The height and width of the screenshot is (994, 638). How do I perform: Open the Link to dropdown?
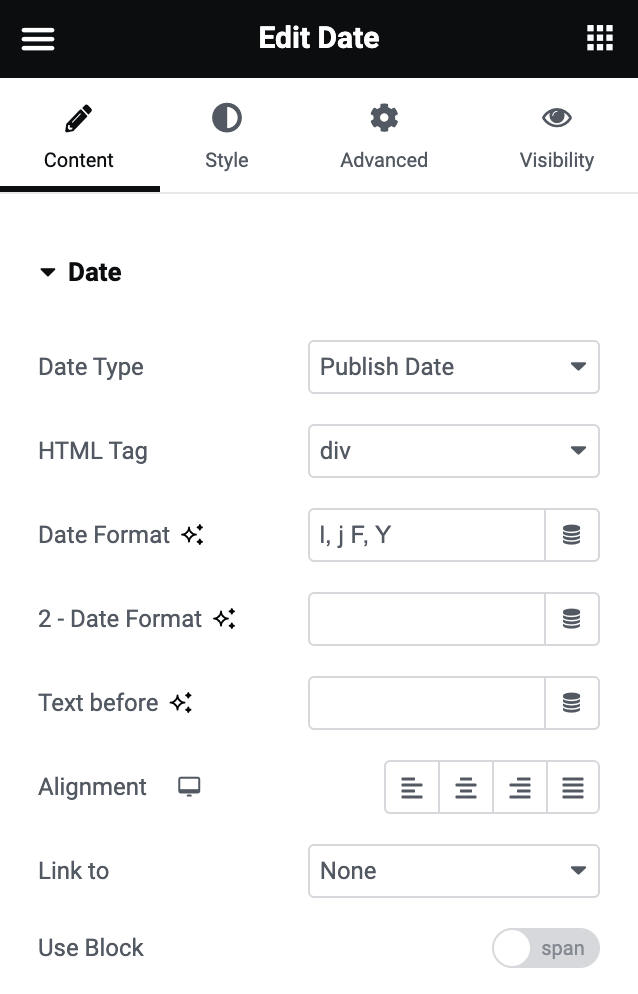(x=453, y=871)
